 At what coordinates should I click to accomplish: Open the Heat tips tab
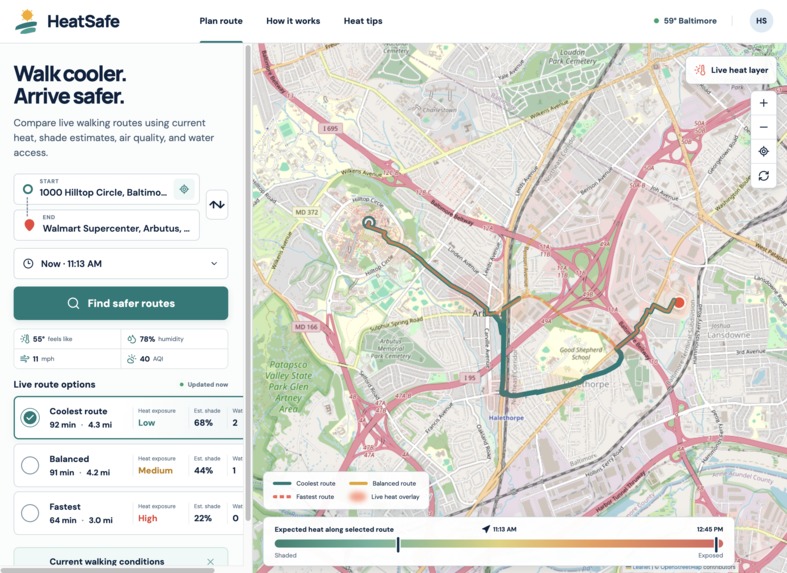[363, 21]
